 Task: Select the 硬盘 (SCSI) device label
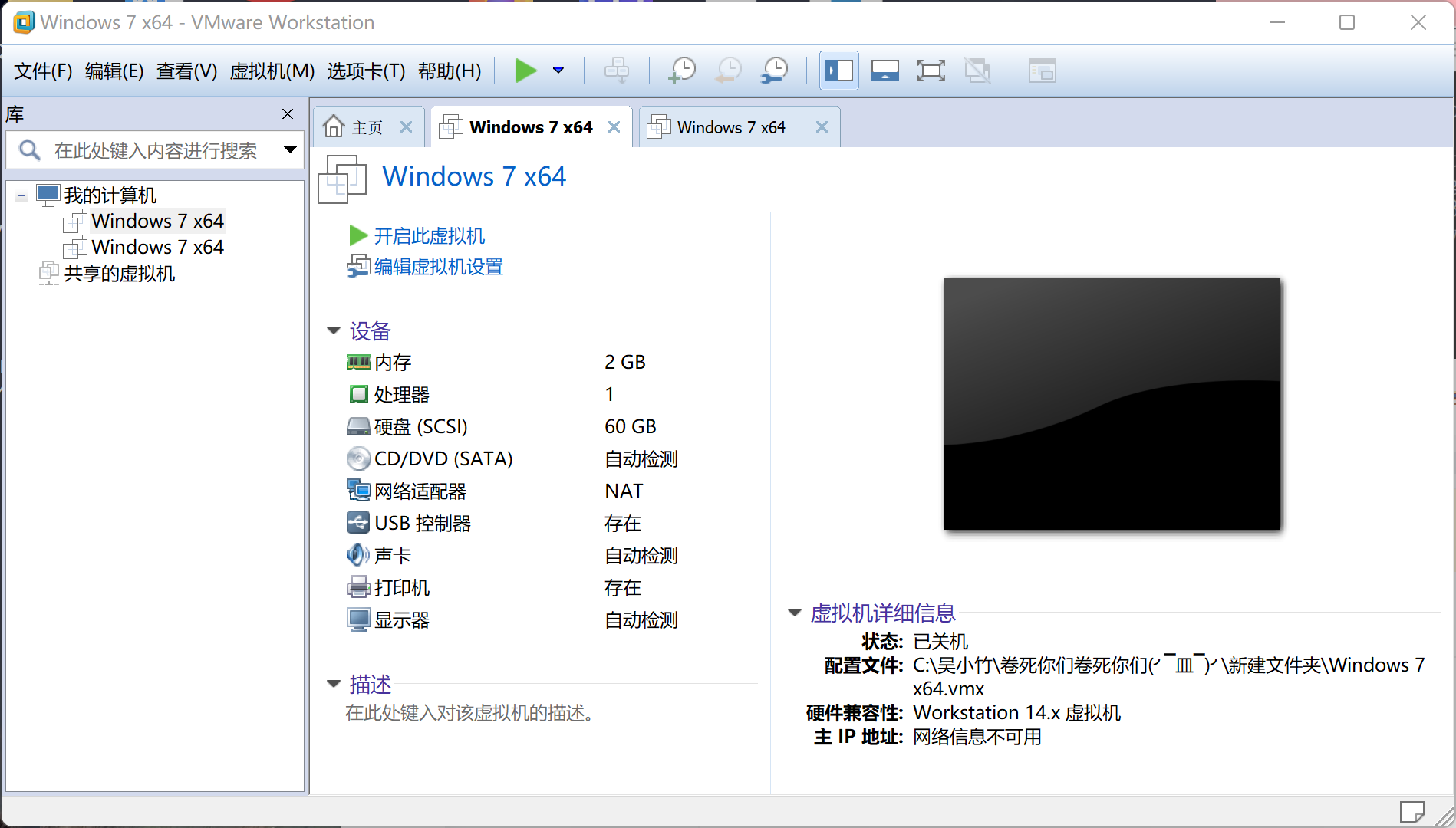coord(421,427)
